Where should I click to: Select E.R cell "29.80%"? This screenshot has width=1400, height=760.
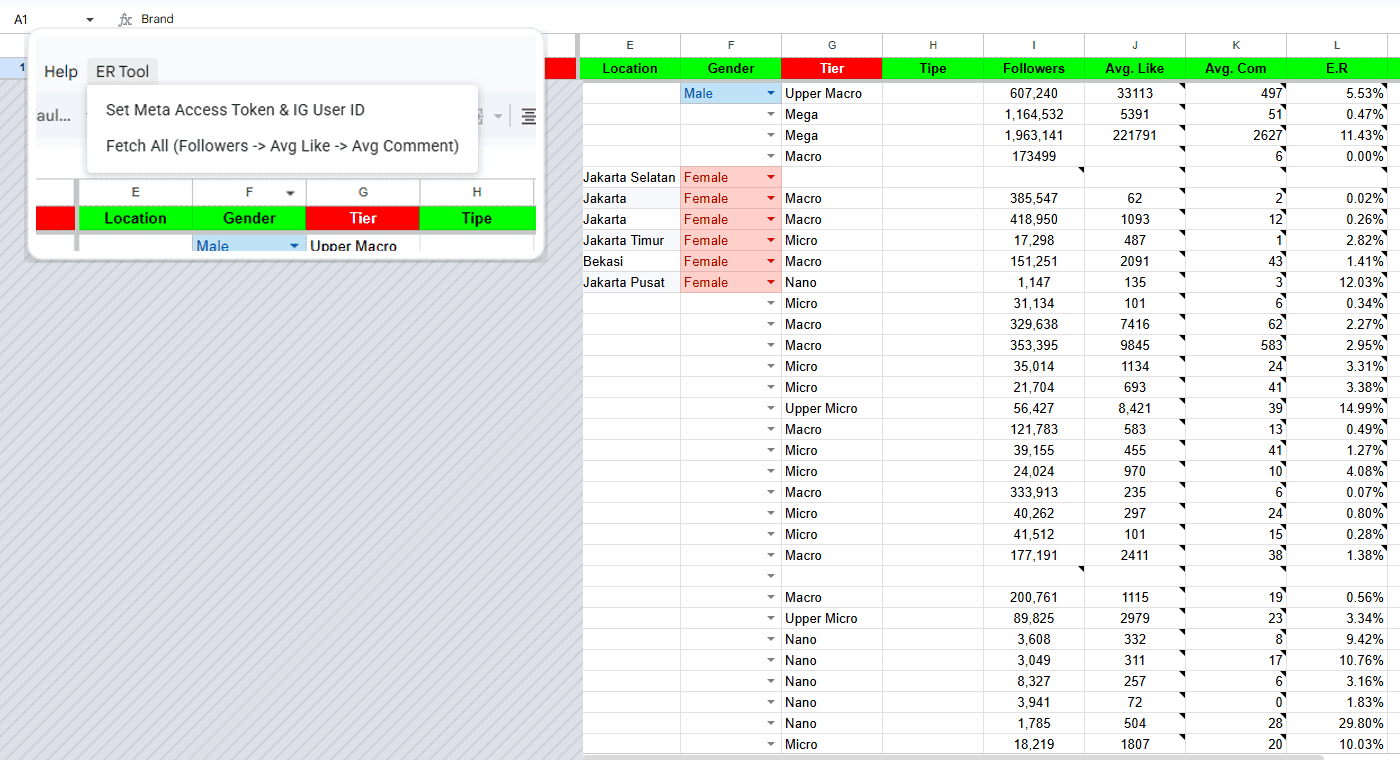click(1337, 723)
